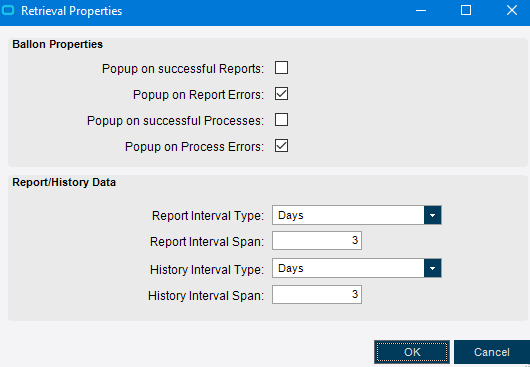530x367 pixels.
Task: Minimize the Retrieval Properties window
Action: point(421,11)
